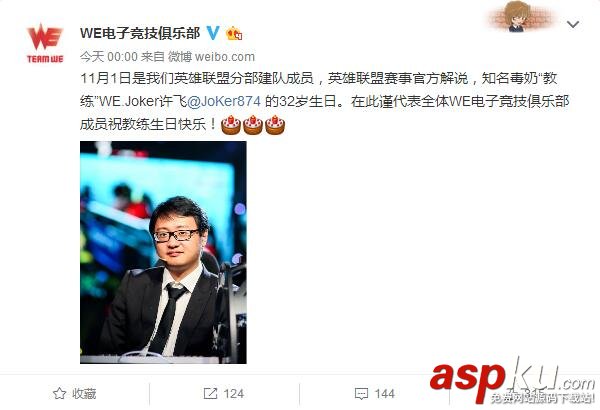Click the 144 comment count
The height and width of the screenshot is (410, 600).
tap(385, 394)
